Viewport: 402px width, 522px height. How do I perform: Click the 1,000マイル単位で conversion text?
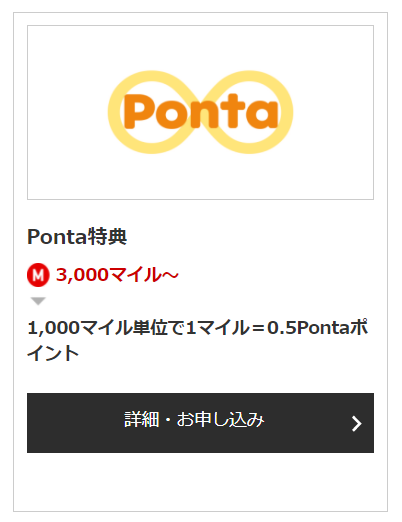click(x=106, y=328)
